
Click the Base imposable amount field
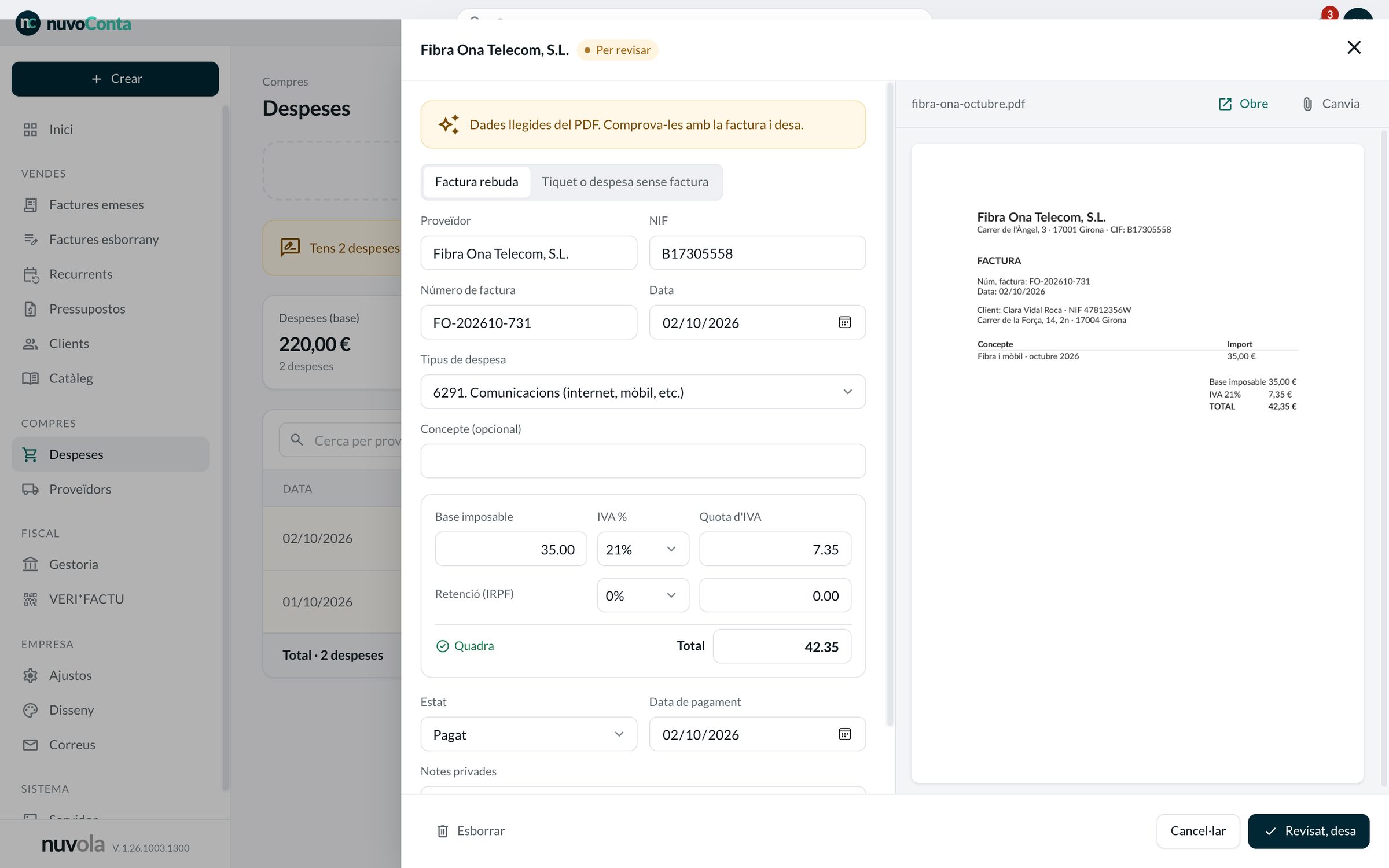tap(510, 549)
